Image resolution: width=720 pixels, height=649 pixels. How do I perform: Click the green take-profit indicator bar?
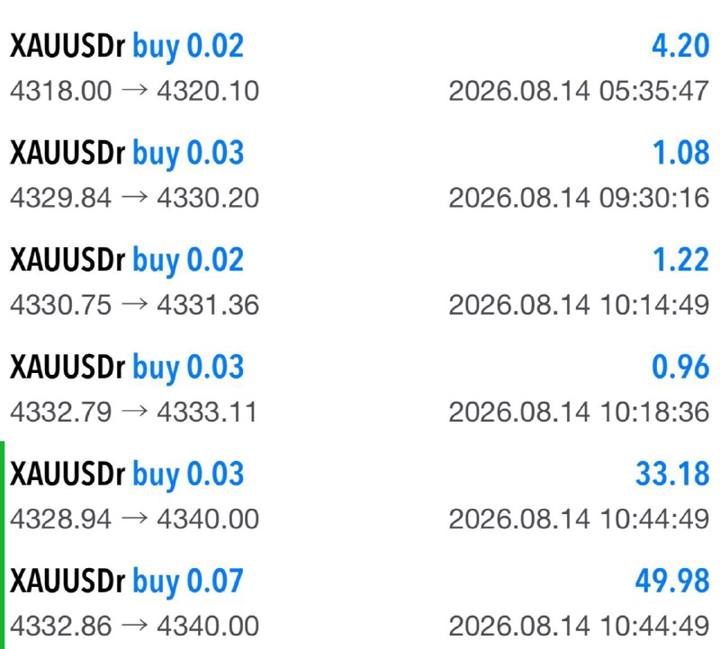pyautogui.click(x=2, y=545)
